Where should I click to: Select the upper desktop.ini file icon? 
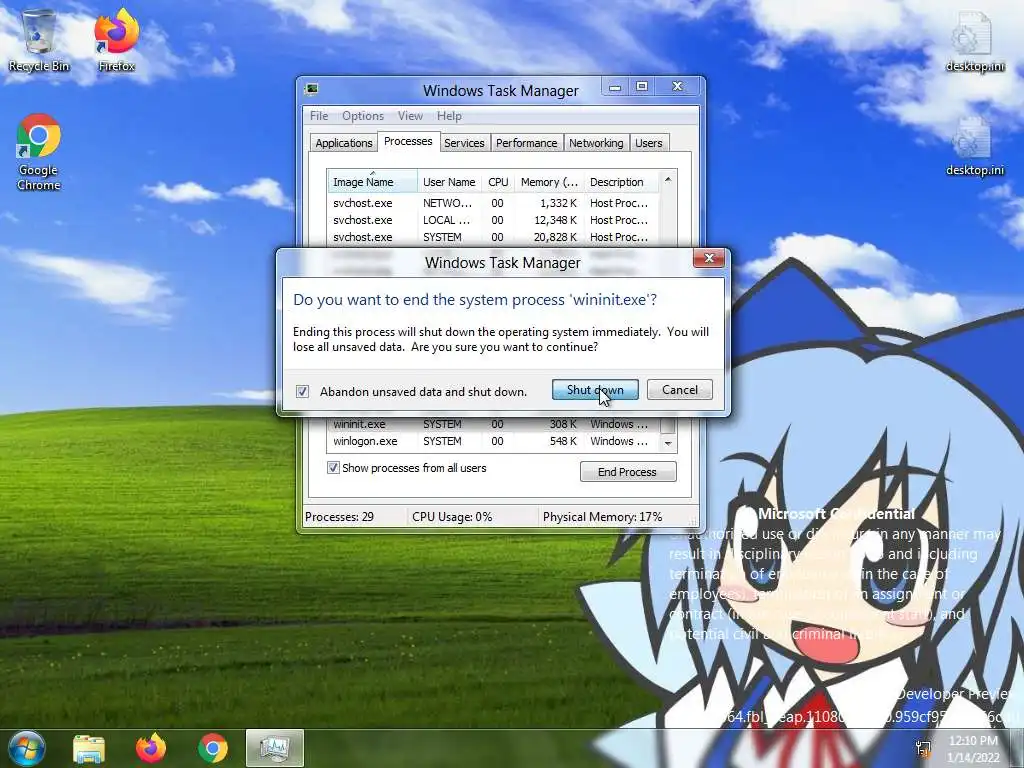tap(974, 40)
